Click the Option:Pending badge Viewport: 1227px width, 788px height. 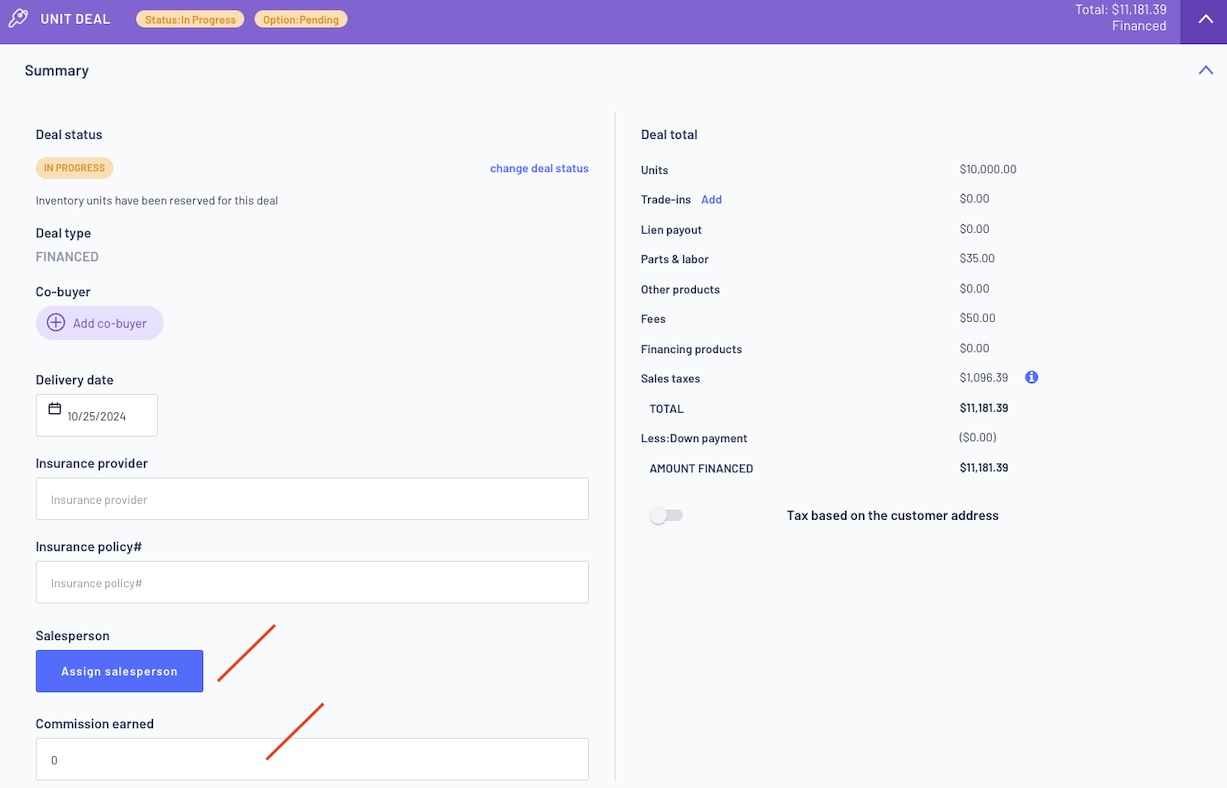301,19
